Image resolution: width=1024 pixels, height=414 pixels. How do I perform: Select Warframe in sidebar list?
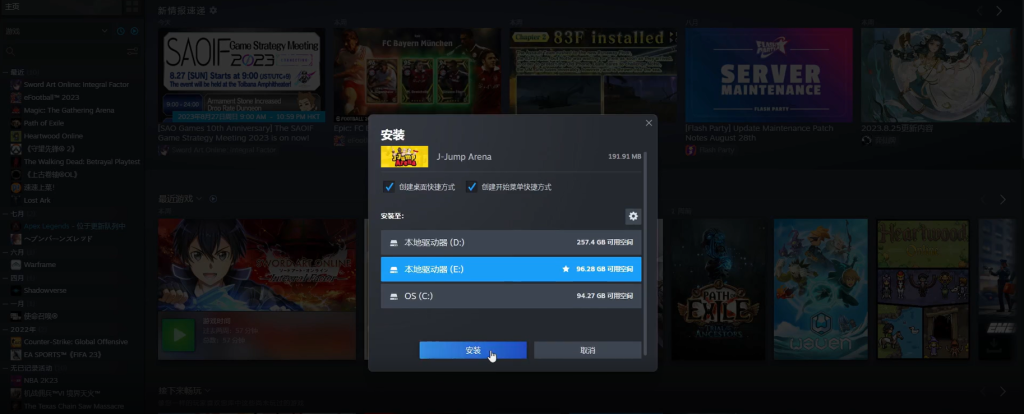point(39,264)
